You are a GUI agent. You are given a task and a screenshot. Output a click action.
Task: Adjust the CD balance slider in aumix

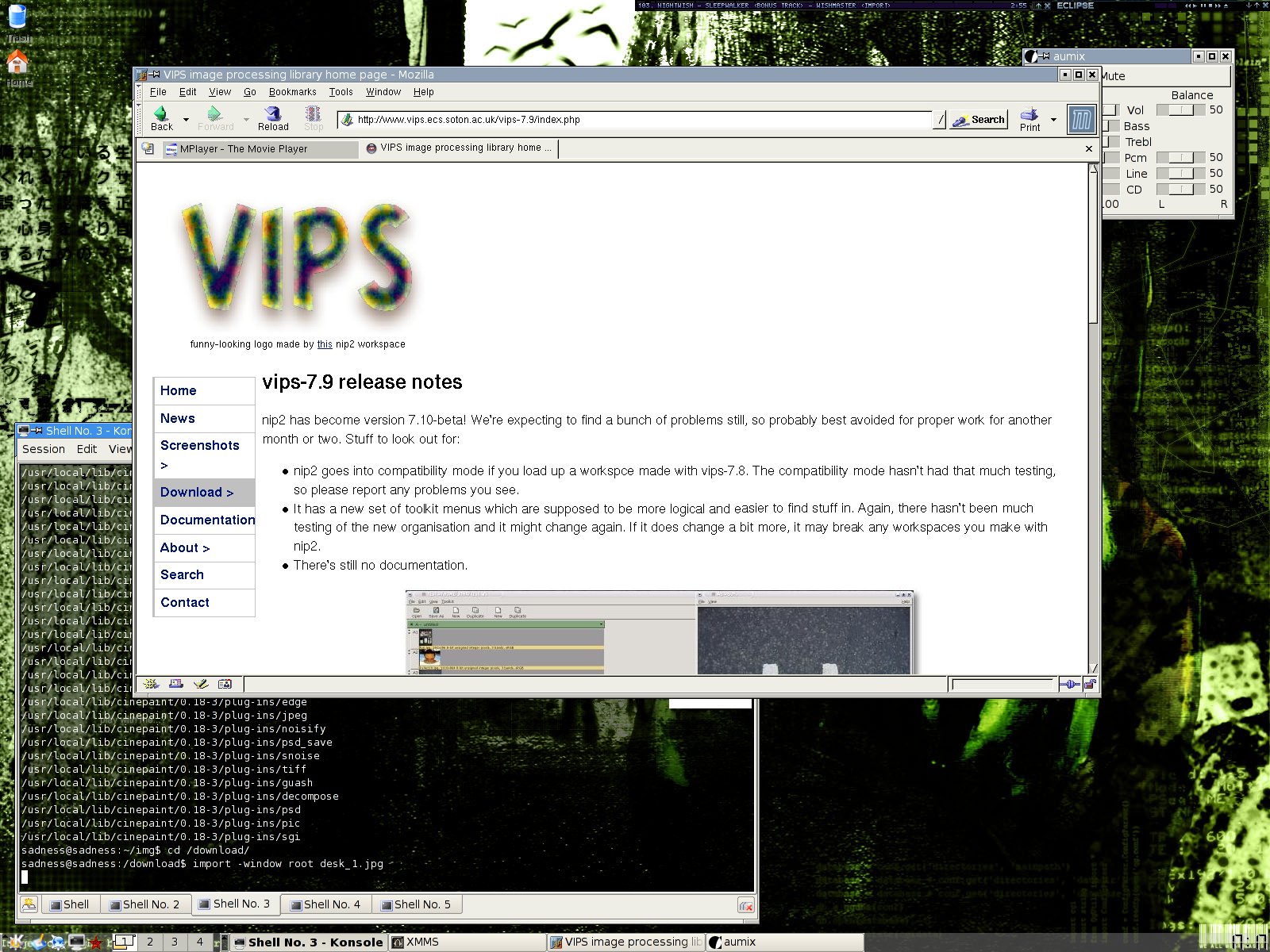pyautogui.click(x=1180, y=190)
